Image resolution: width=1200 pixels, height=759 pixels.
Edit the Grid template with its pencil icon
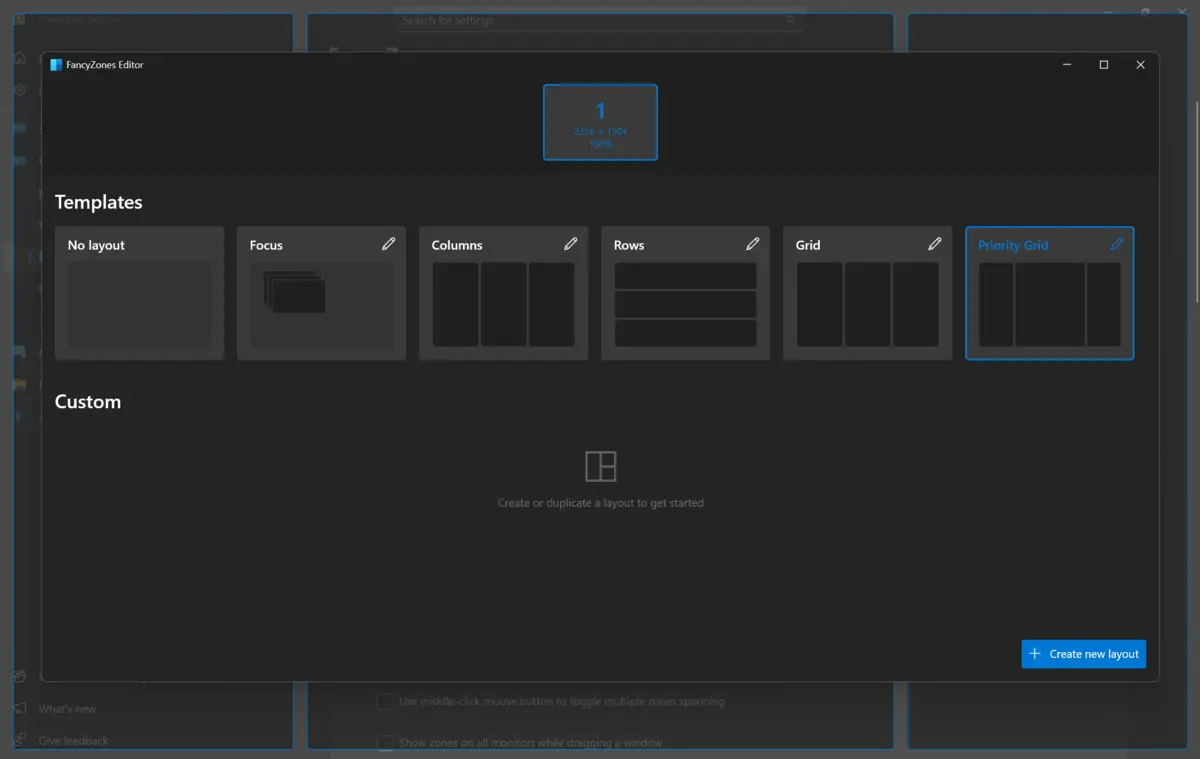tap(935, 244)
